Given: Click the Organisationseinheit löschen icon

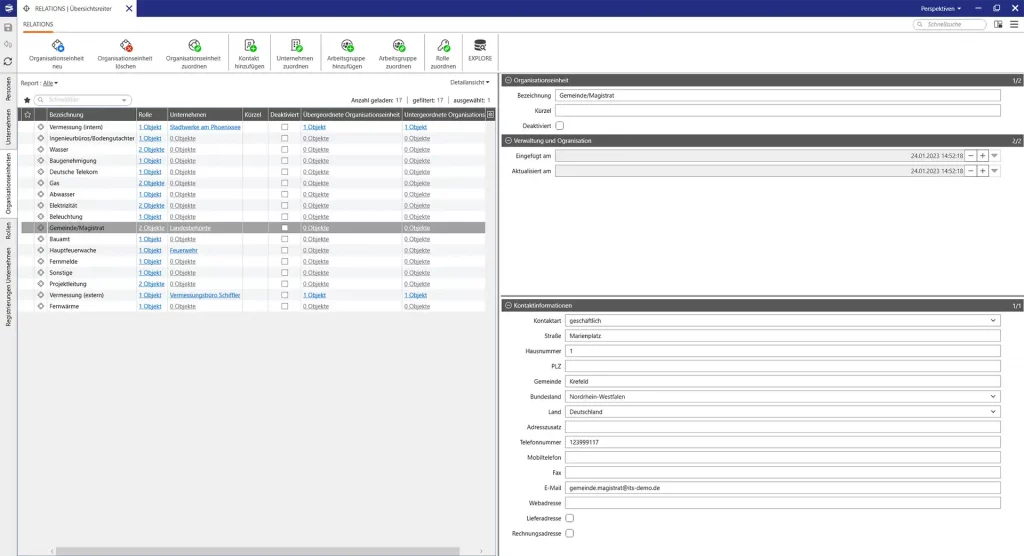Looking at the screenshot, I should tap(125, 46).
